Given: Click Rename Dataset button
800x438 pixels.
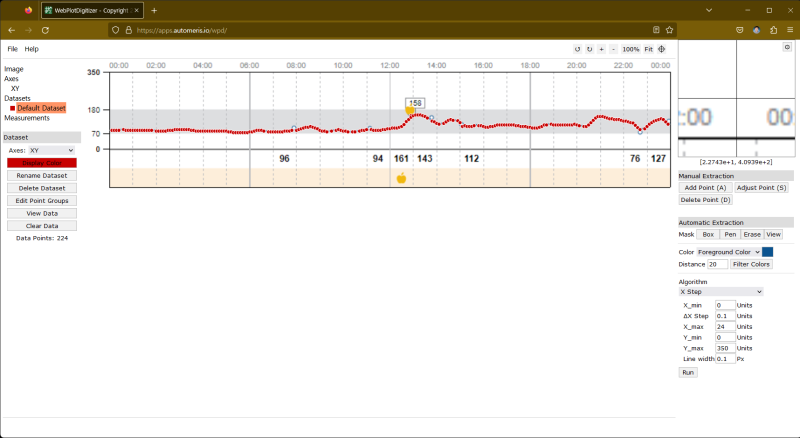Looking at the screenshot, I should [x=42, y=176].
